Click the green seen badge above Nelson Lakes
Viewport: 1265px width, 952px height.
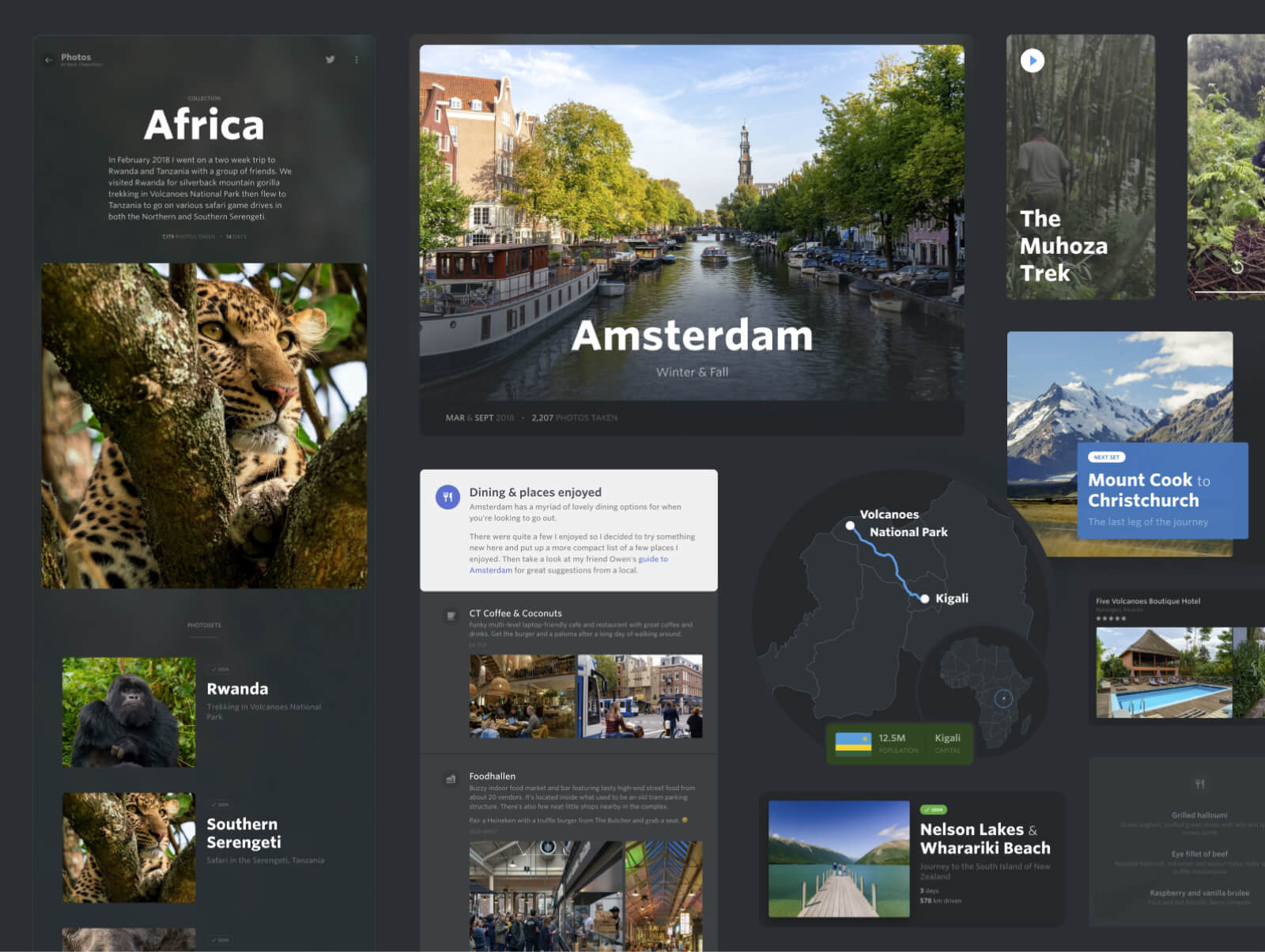click(934, 810)
